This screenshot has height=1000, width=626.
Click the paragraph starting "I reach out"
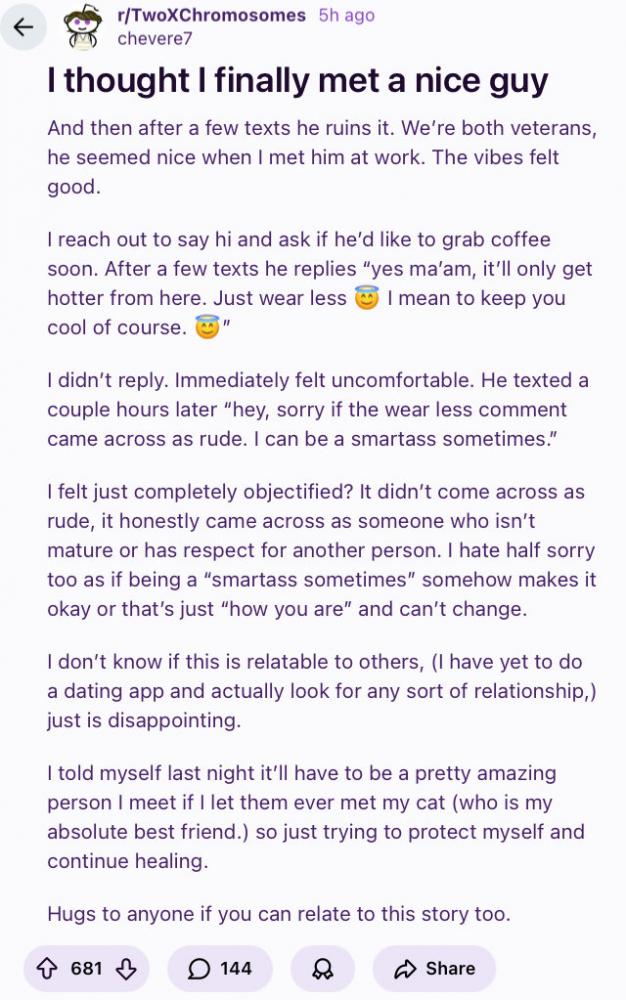pos(320,284)
